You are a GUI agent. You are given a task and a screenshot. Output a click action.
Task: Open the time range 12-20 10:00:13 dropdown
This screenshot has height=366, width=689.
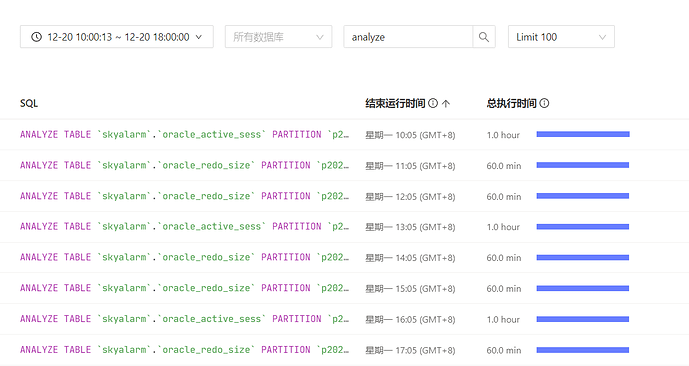click(116, 37)
